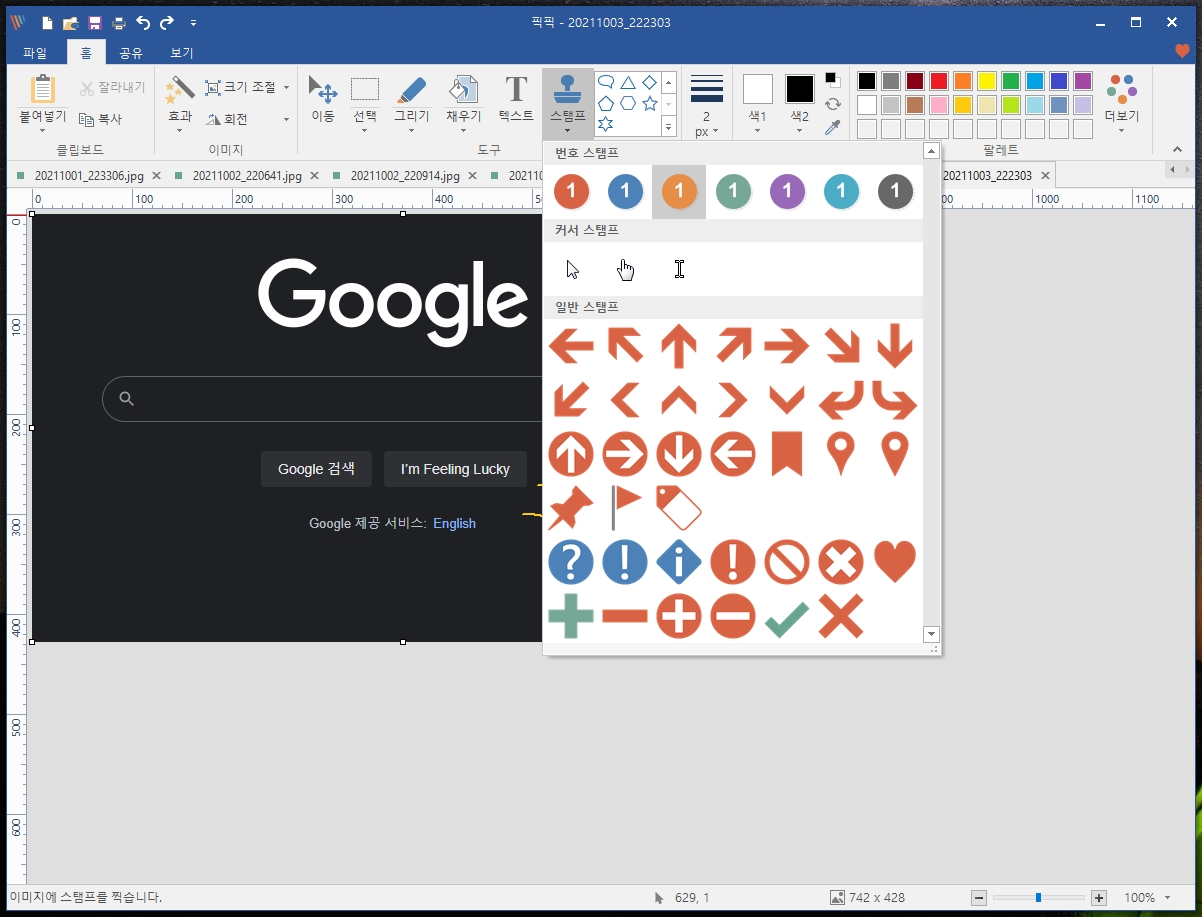Image resolution: width=1202 pixels, height=917 pixels.
Task: Pick the price tag stamp
Action: [679, 508]
